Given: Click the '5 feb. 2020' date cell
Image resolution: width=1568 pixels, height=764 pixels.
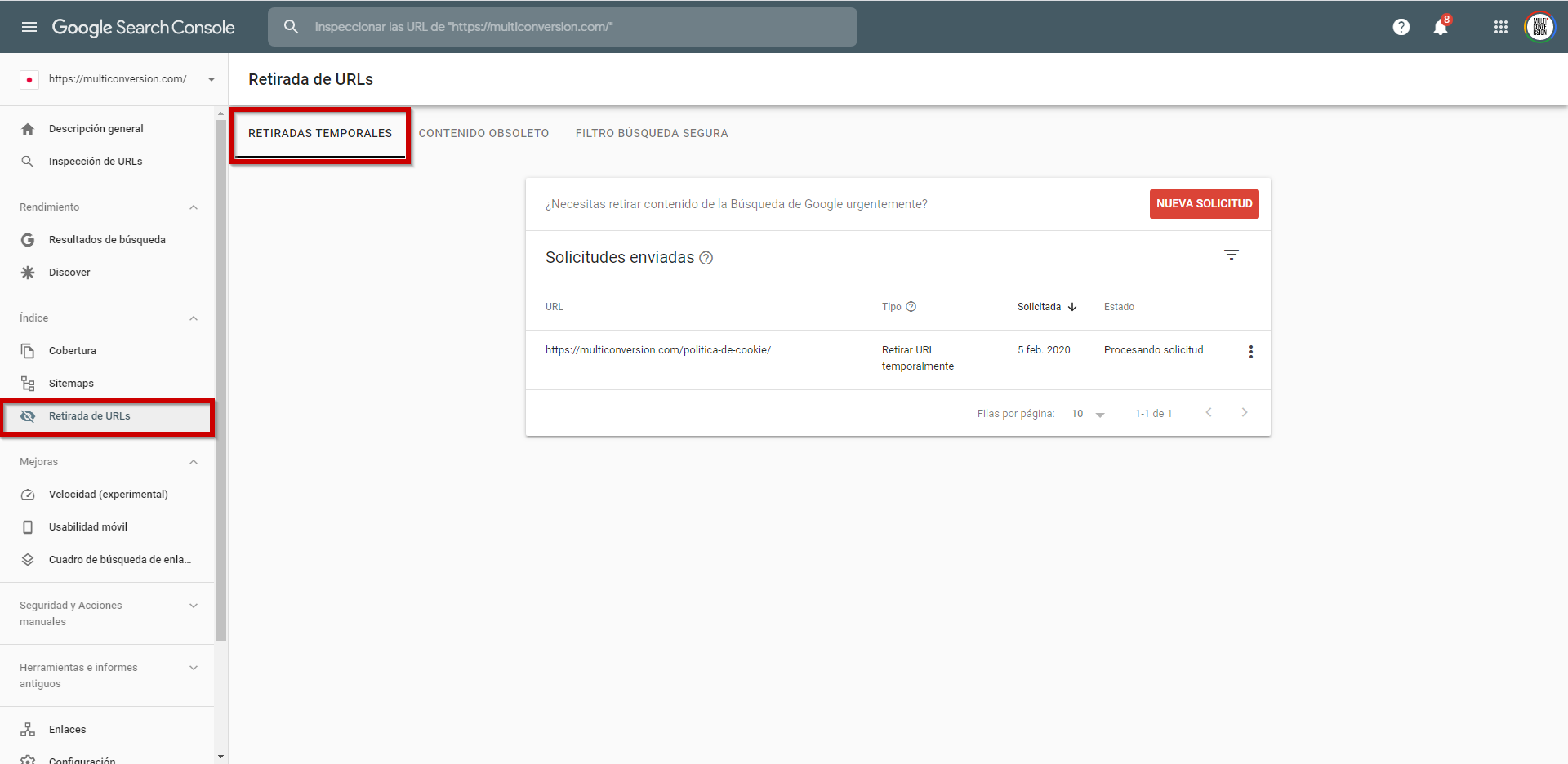Looking at the screenshot, I should coord(1044,350).
